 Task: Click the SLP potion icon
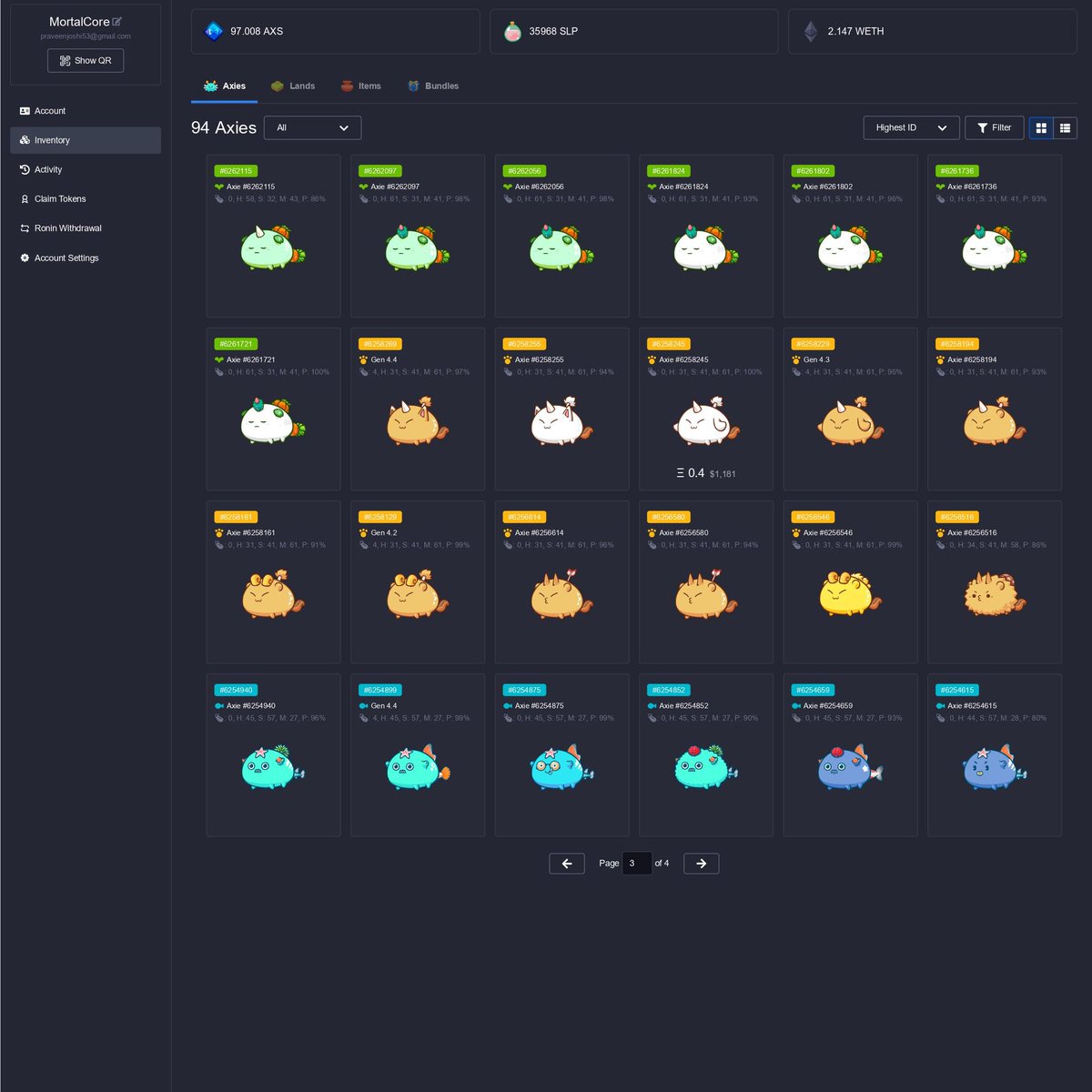point(512,32)
